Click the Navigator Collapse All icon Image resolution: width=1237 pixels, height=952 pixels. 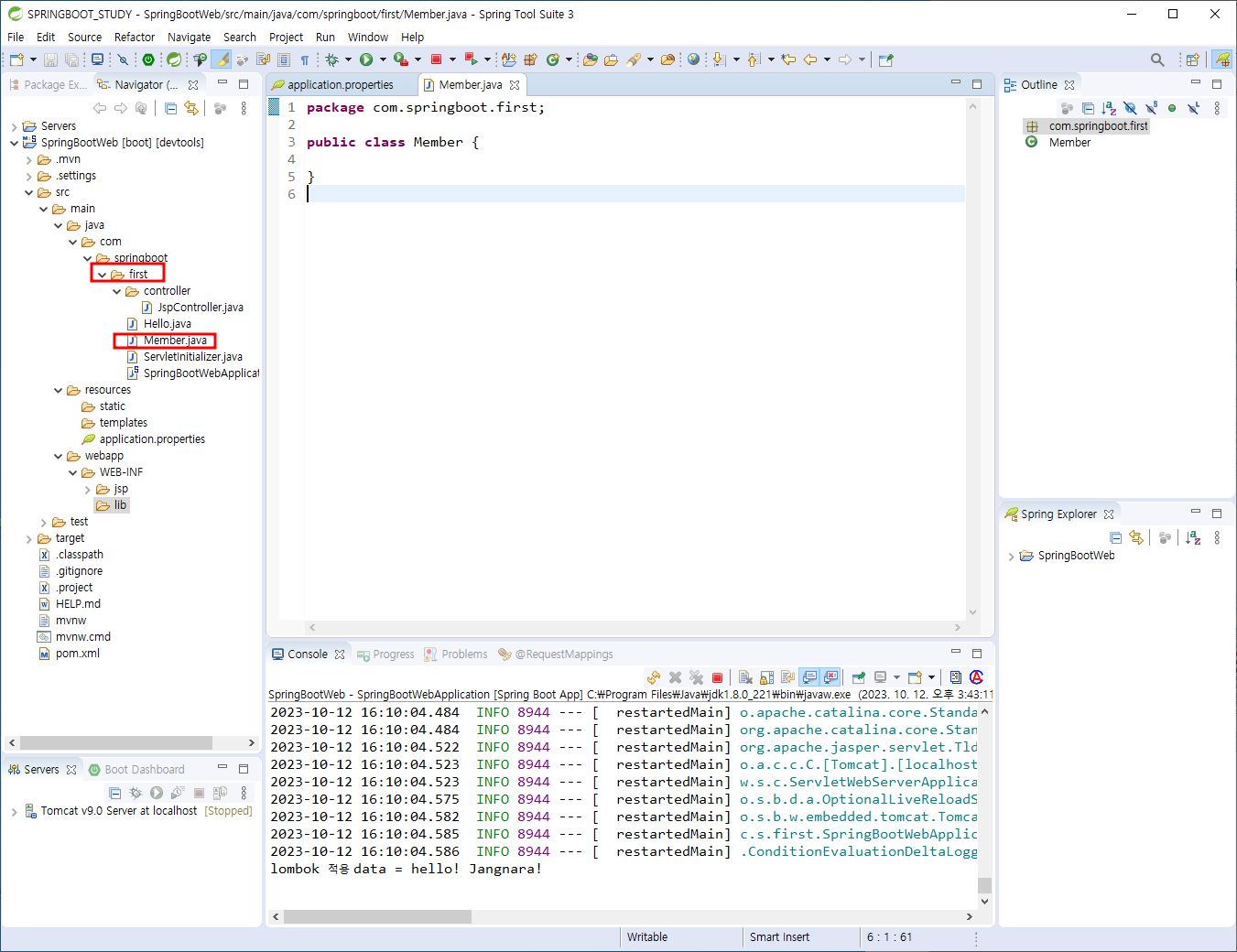coord(170,108)
